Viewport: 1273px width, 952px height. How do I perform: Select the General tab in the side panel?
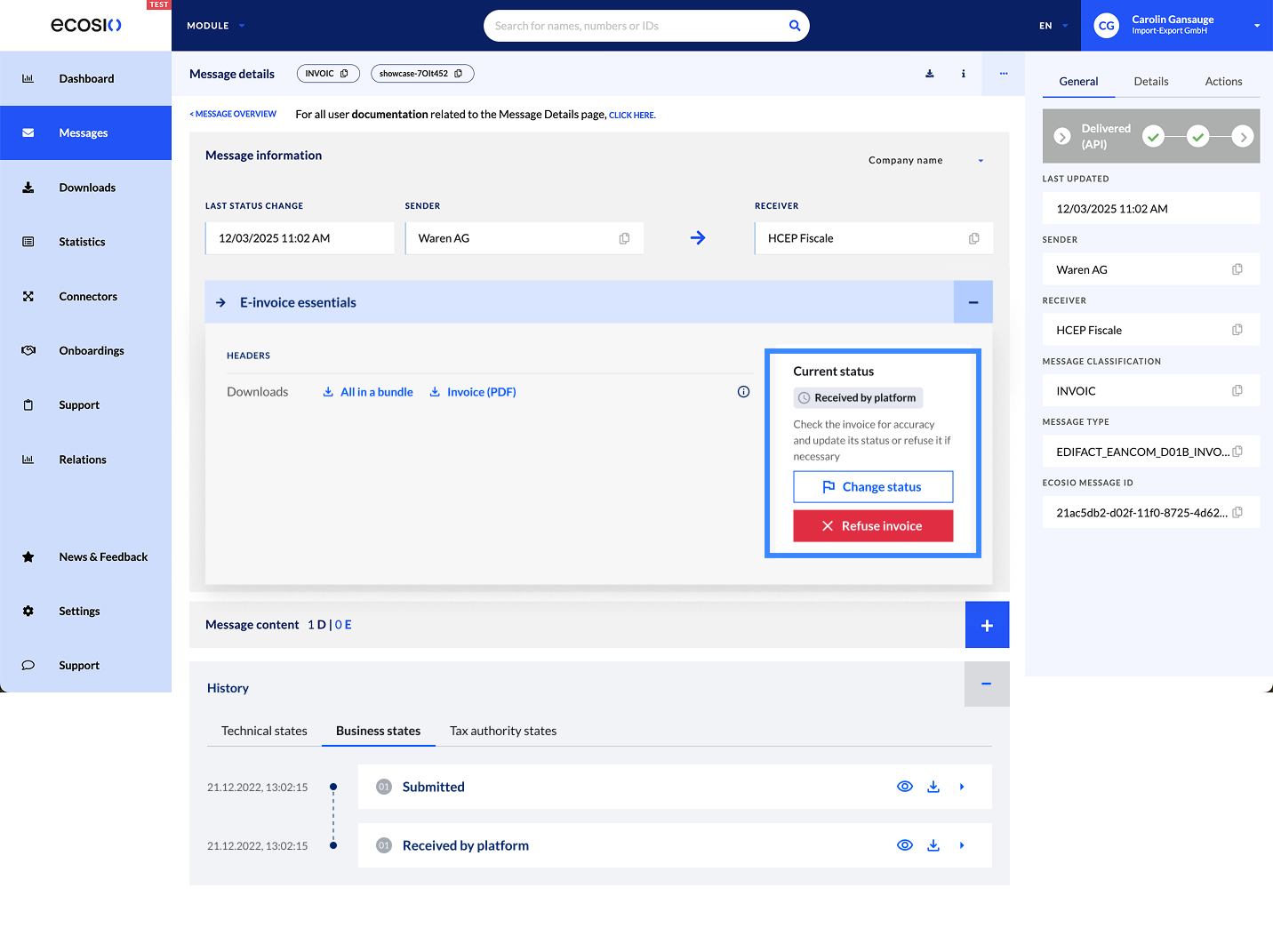[1078, 82]
